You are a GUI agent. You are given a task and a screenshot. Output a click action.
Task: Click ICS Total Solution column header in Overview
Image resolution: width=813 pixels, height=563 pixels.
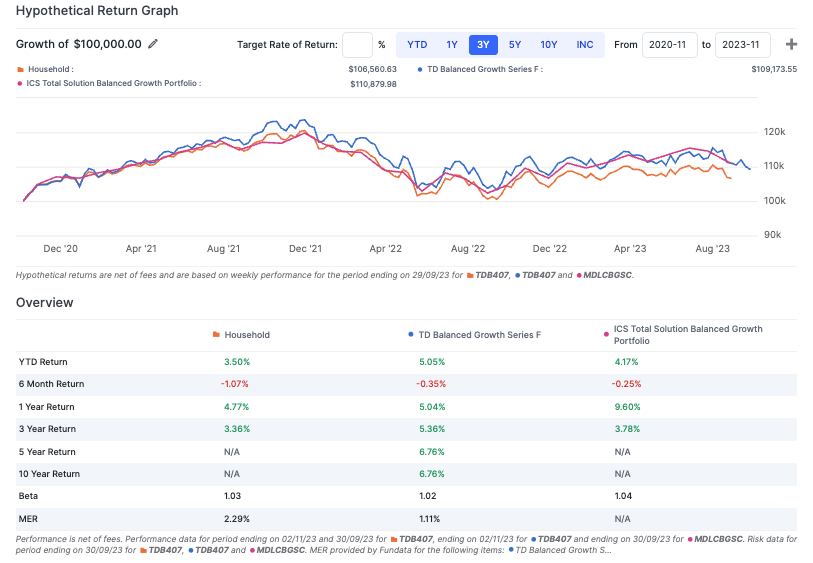tap(688, 335)
